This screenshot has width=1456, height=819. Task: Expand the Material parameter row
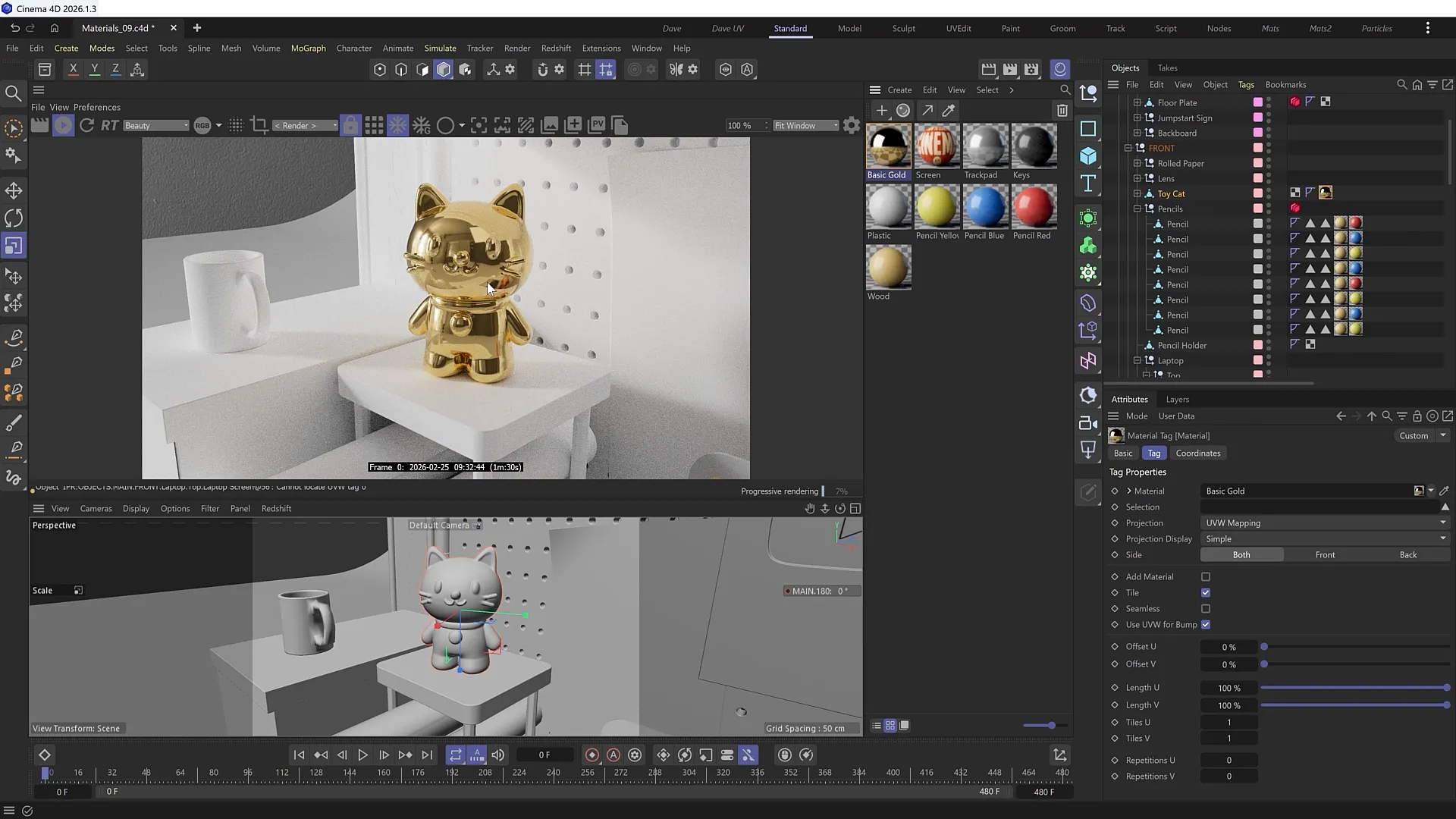[1128, 491]
